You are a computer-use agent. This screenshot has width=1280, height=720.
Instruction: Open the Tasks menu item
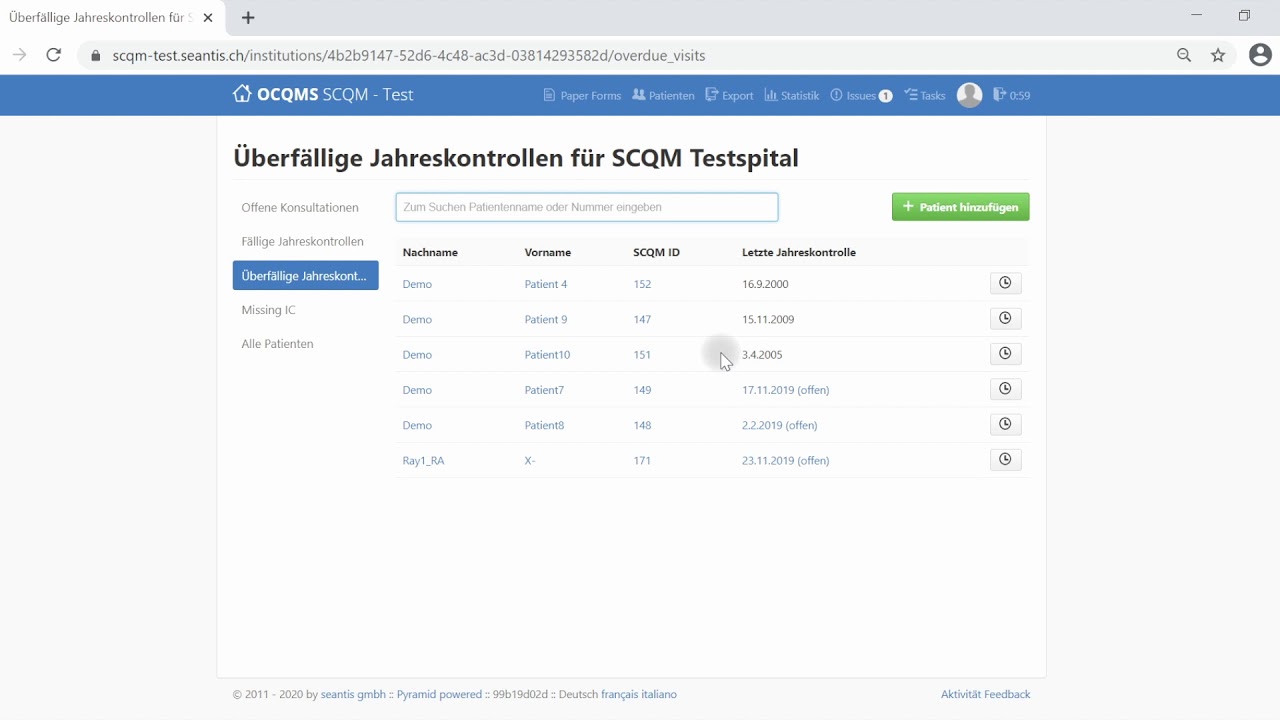point(925,96)
